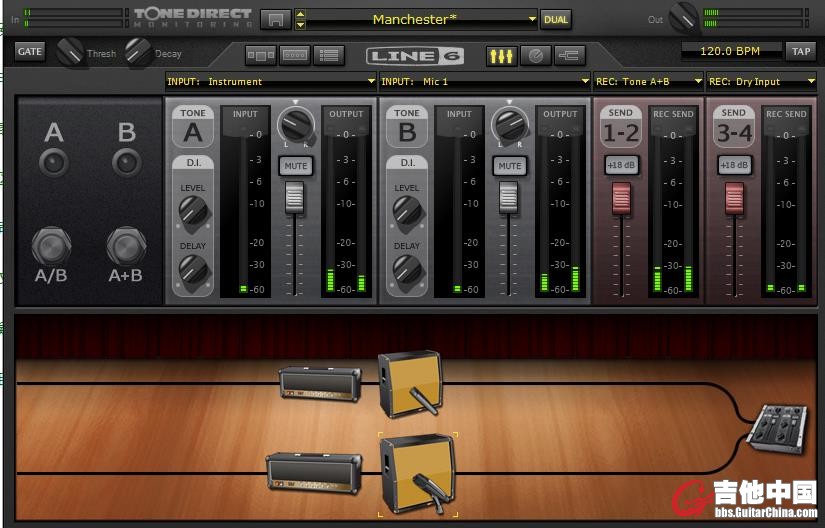Viewport: 825px width, 528px height.
Task: Select the upper speaker cabinet
Action: click(x=410, y=384)
